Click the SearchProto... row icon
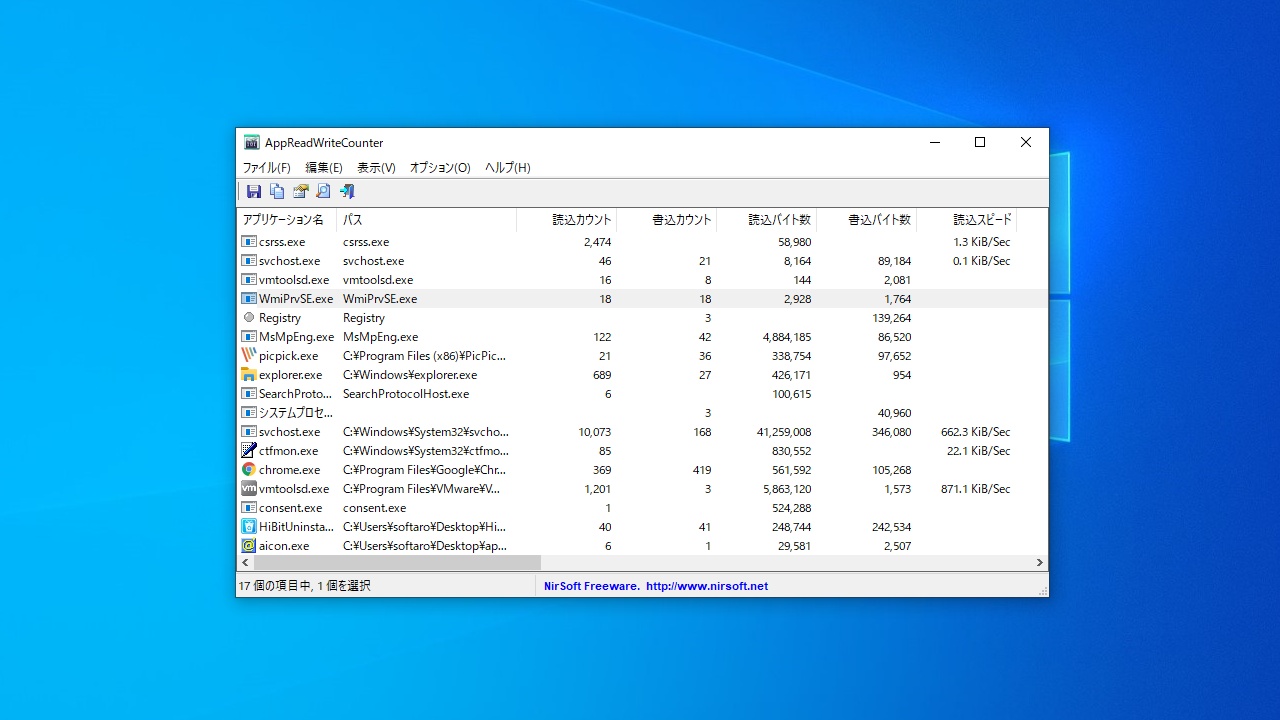This screenshot has height=720, width=1280. (x=249, y=394)
